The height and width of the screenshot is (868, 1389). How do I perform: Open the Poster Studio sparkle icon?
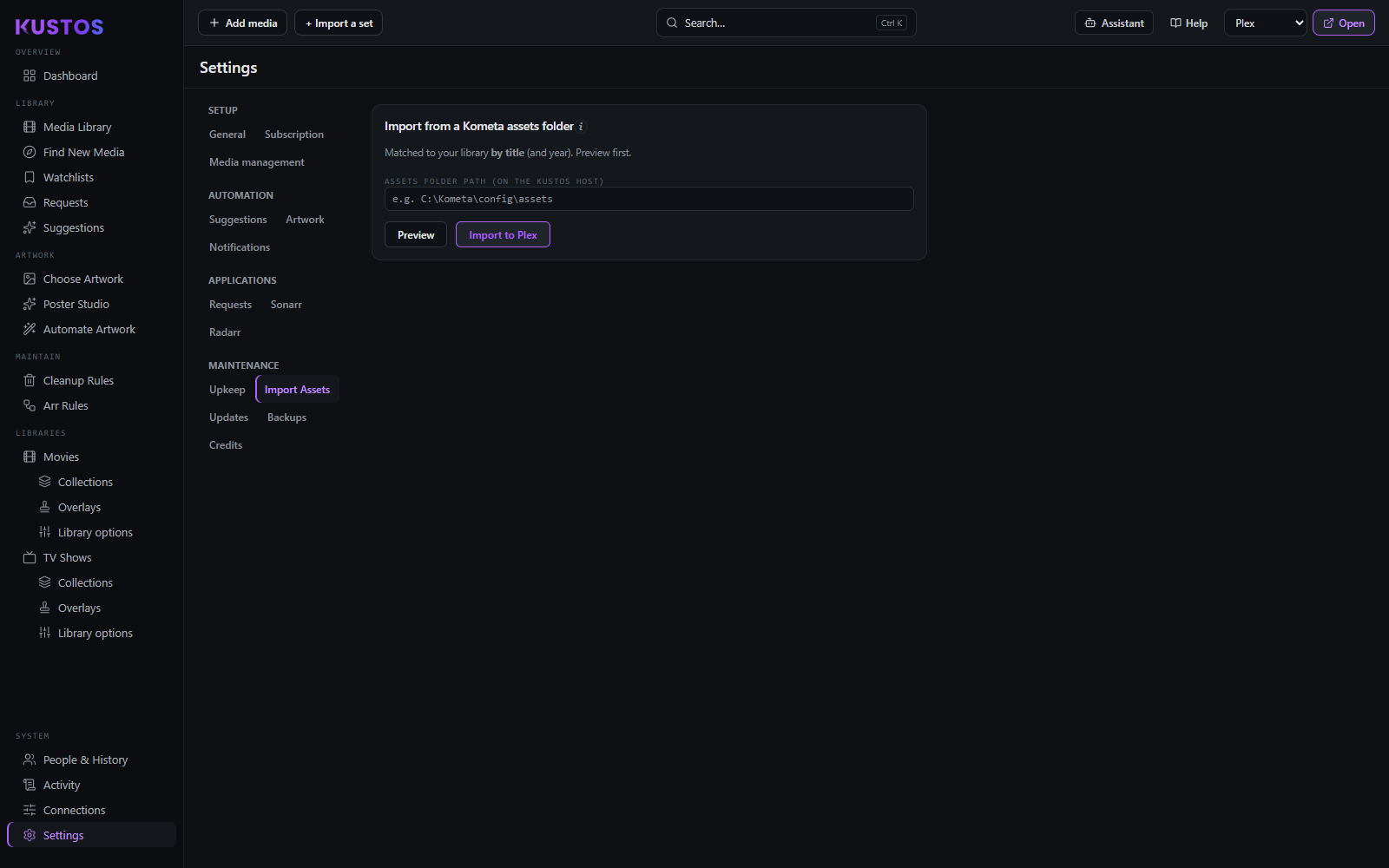click(30, 304)
